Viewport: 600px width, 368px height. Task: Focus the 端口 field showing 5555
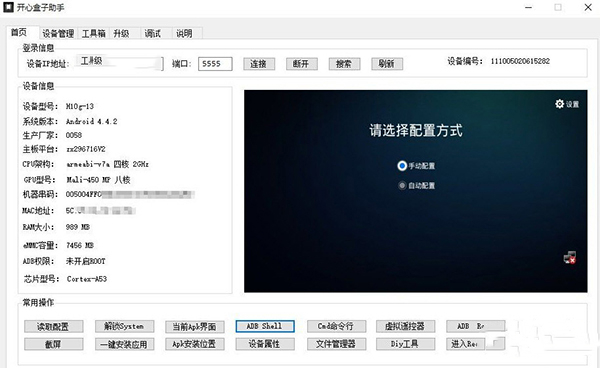click(x=215, y=64)
